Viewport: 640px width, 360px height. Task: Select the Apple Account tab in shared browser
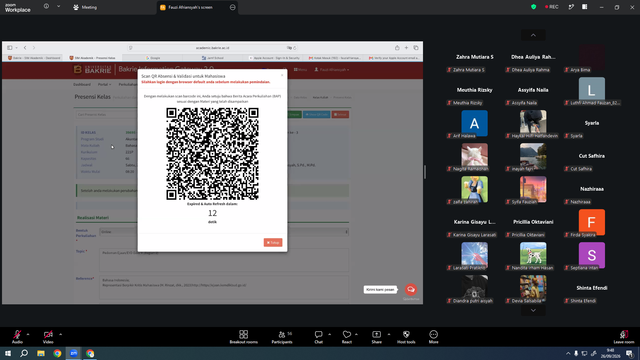point(274,58)
